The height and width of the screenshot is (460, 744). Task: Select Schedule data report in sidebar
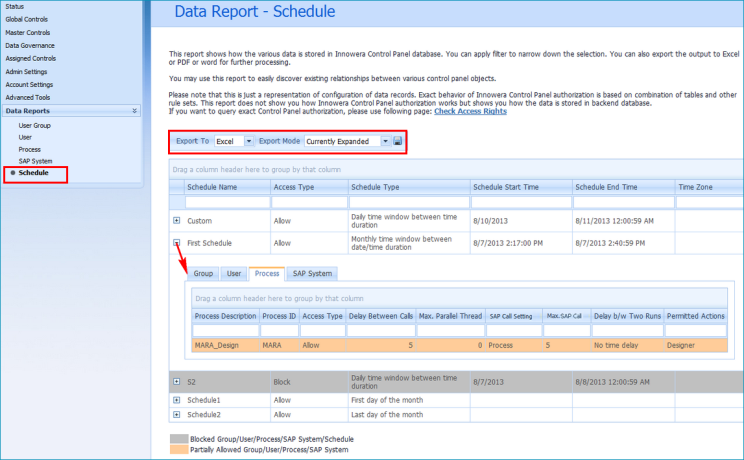[x=33, y=173]
